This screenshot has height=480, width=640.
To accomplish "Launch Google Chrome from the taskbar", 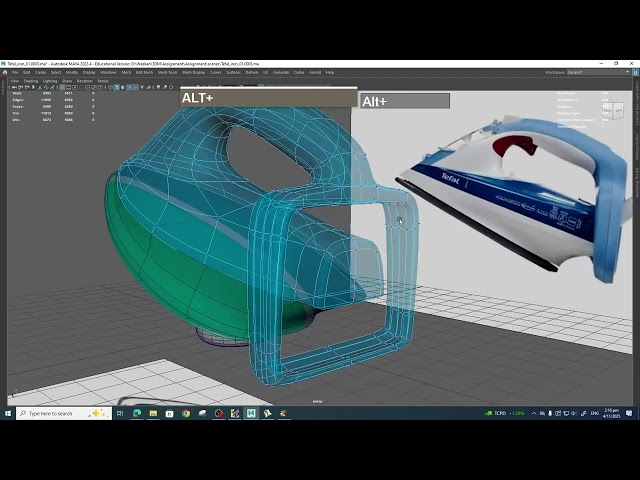I will coord(186,413).
